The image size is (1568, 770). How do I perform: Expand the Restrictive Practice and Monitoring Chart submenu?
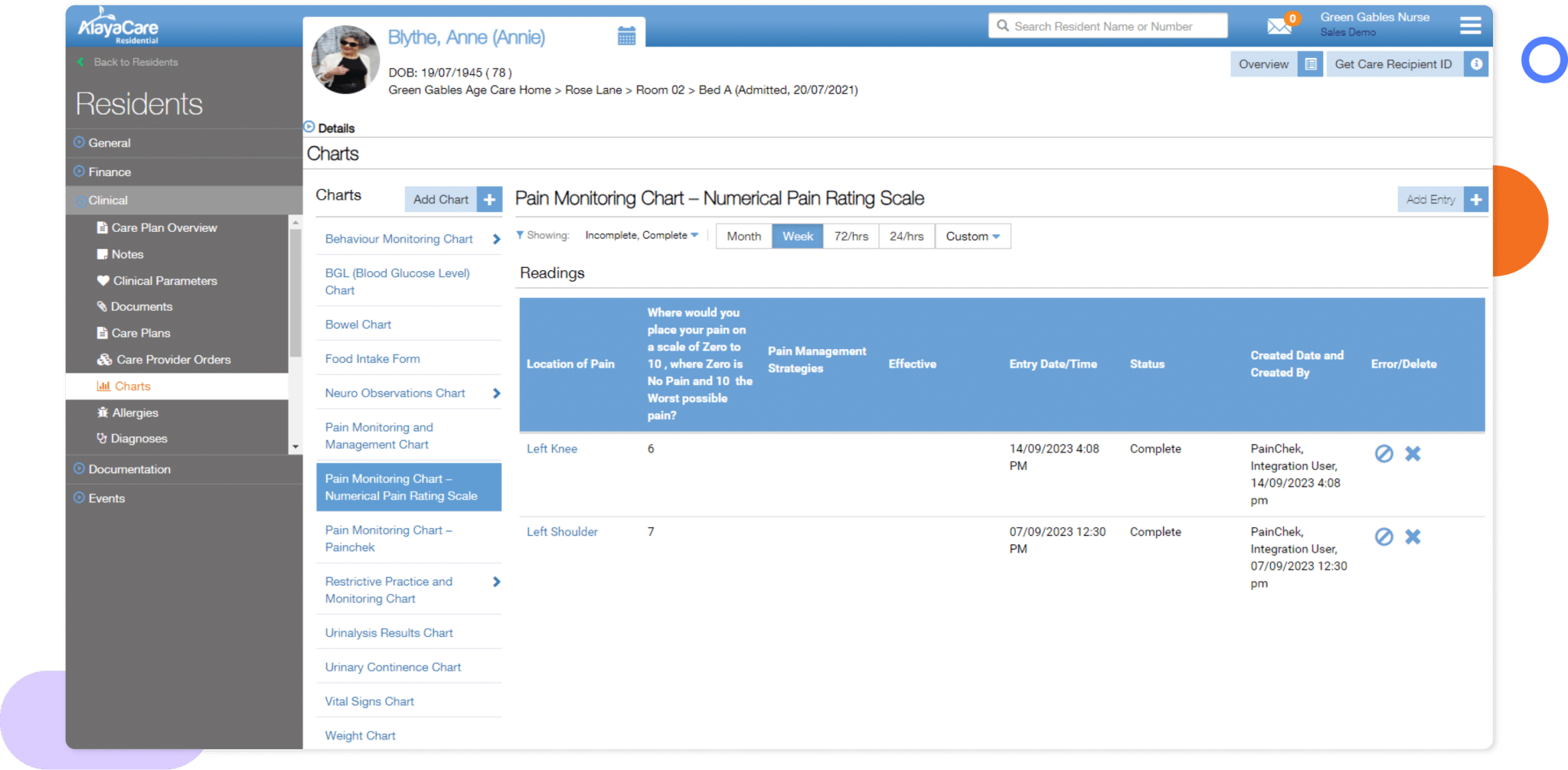pos(496,582)
